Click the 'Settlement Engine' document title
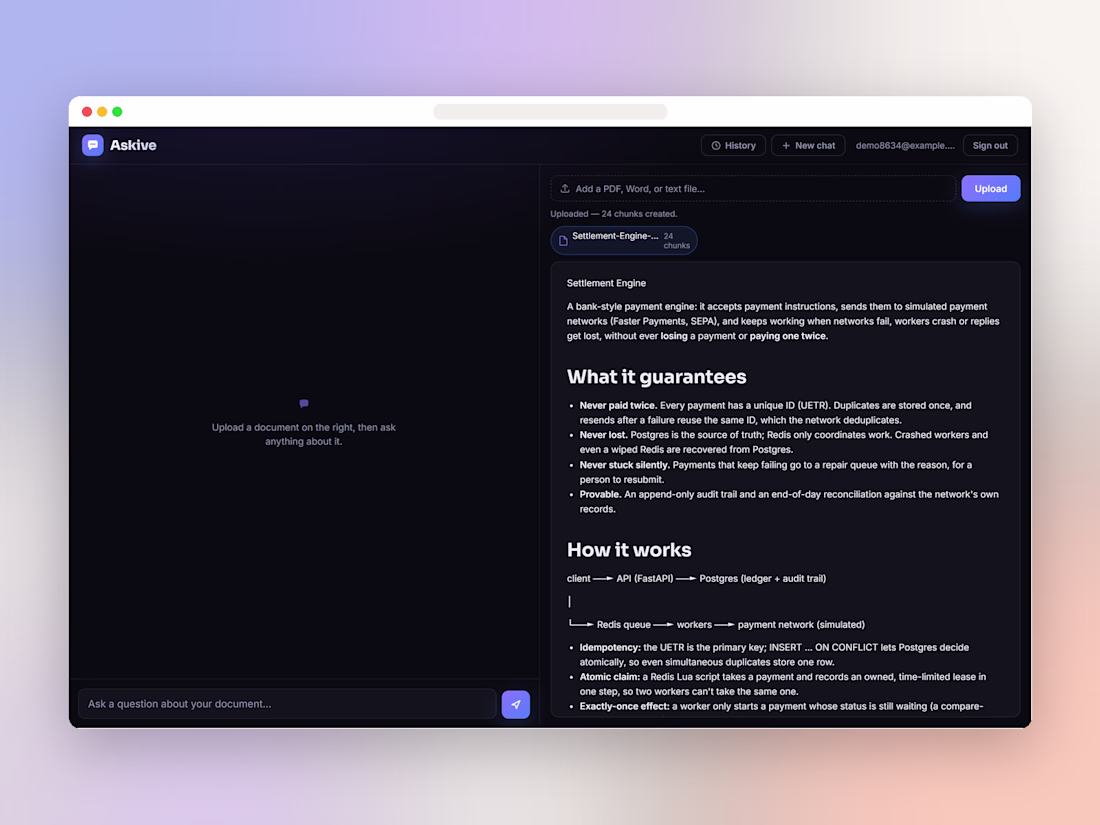The height and width of the screenshot is (825, 1100). (606, 283)
